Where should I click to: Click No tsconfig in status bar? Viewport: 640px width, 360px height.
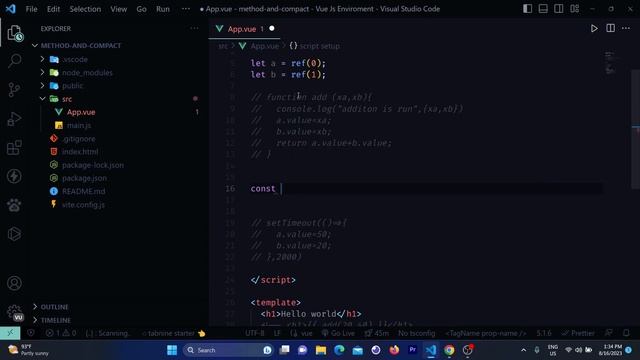point(417,333)
